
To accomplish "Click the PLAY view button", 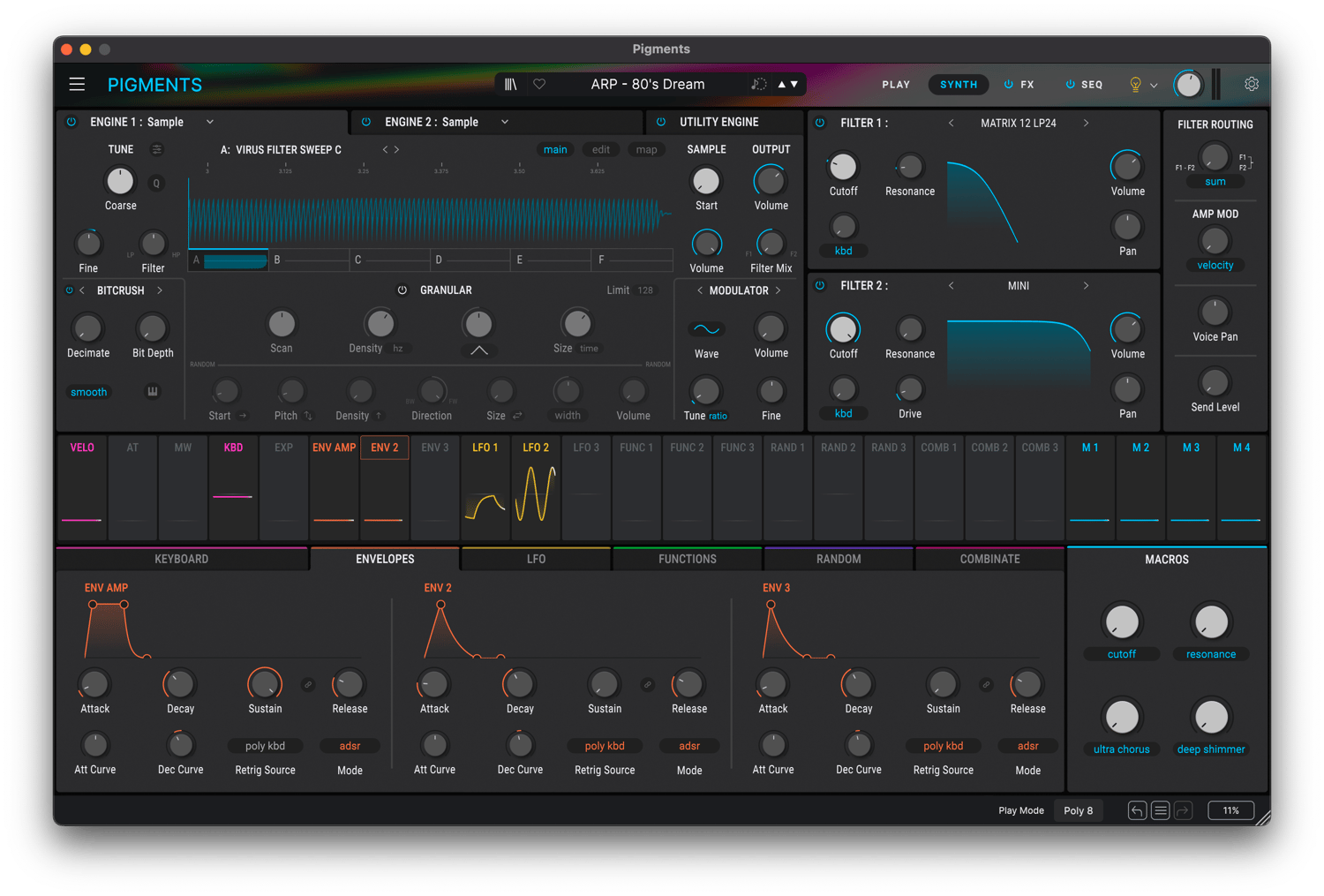I will click(895, 85).
